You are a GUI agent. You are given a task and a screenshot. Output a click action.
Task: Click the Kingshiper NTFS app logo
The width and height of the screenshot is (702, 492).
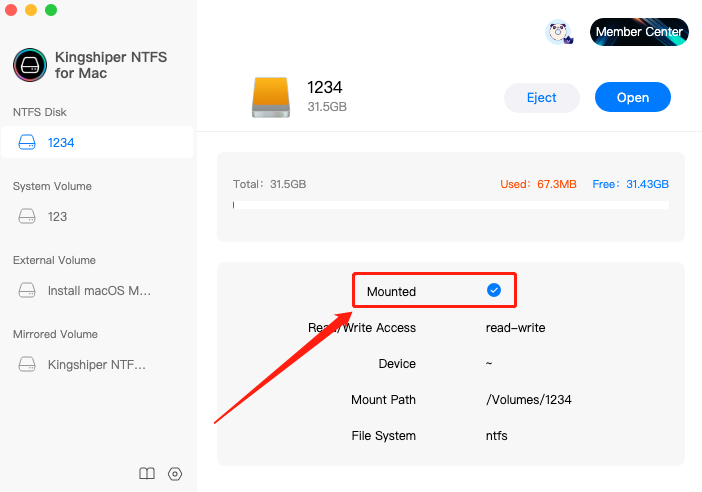coord(30,65)
